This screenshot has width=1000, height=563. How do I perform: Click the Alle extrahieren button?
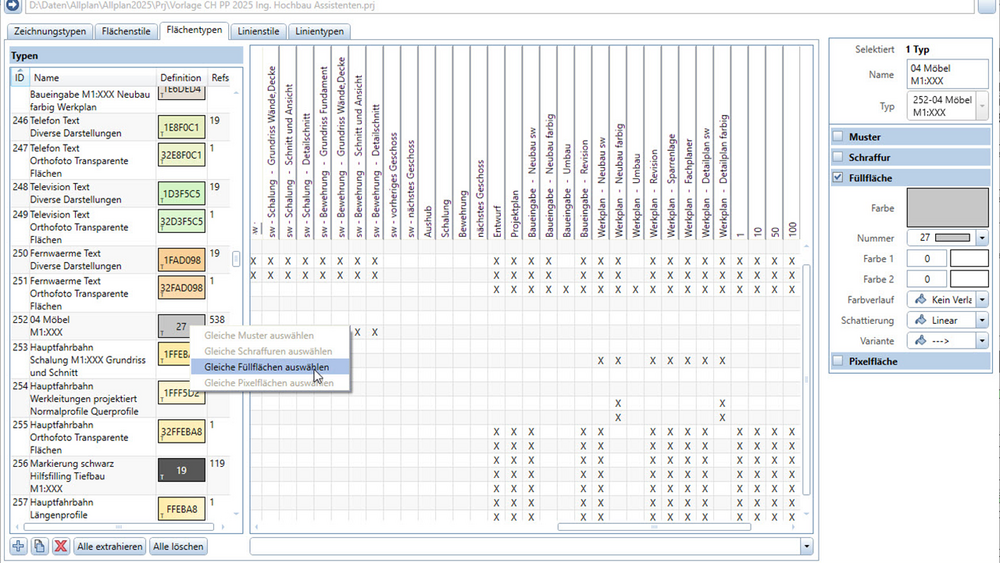point(110,546)
